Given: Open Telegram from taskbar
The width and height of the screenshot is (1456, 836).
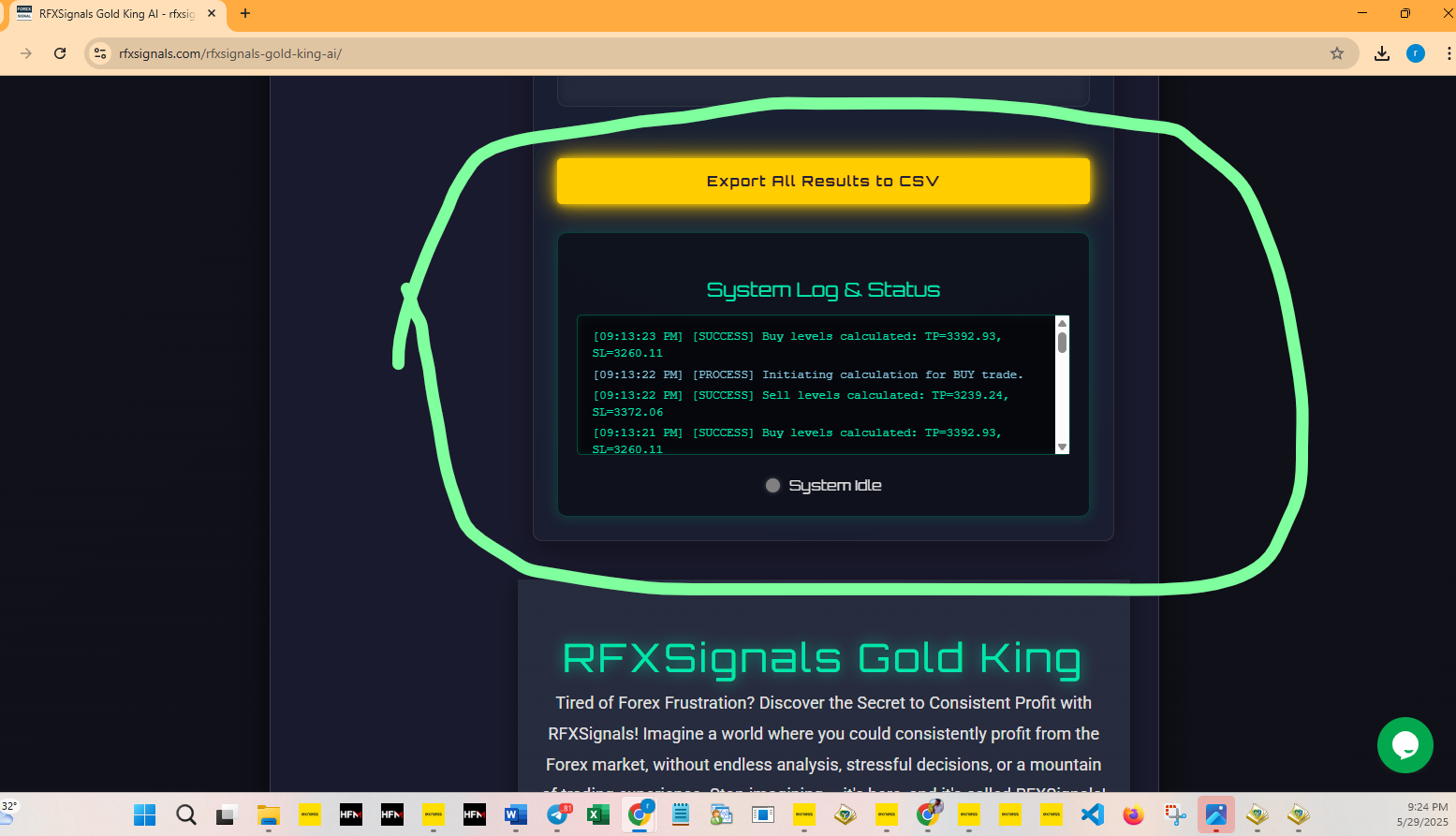Looking at the screenshot, I should click(558, 814).
